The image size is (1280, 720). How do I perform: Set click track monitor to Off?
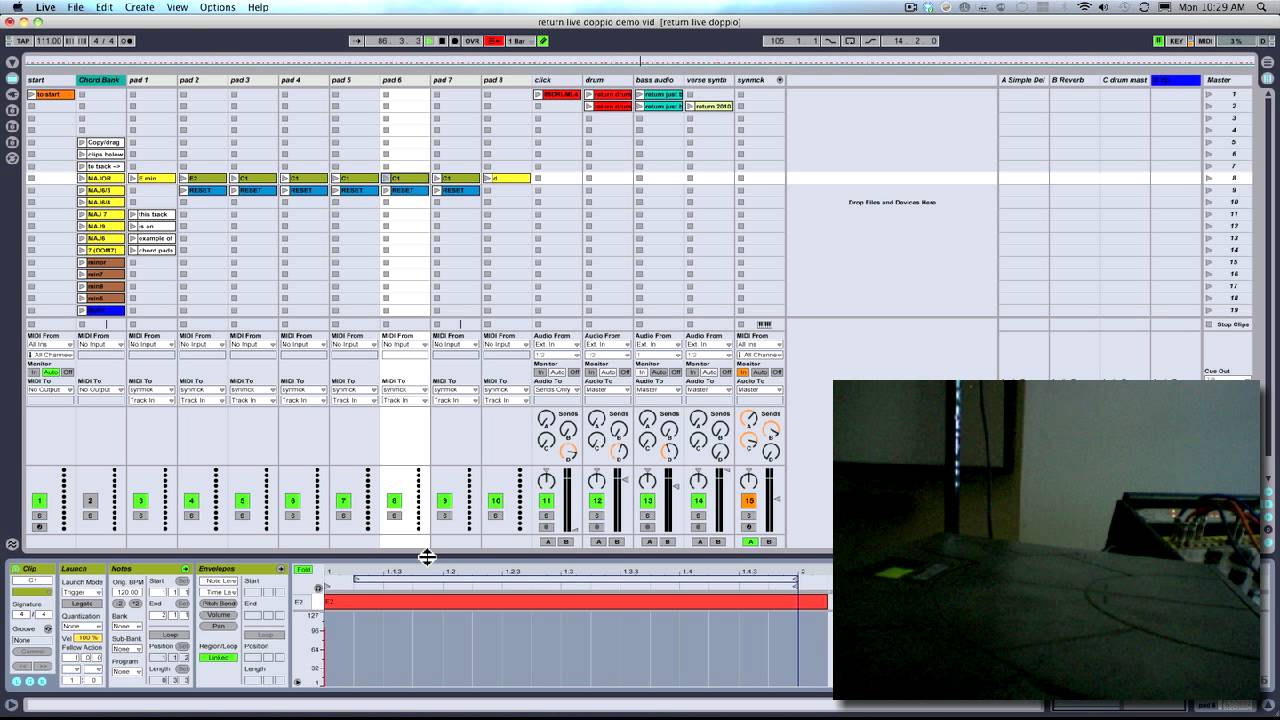point(574,372)
